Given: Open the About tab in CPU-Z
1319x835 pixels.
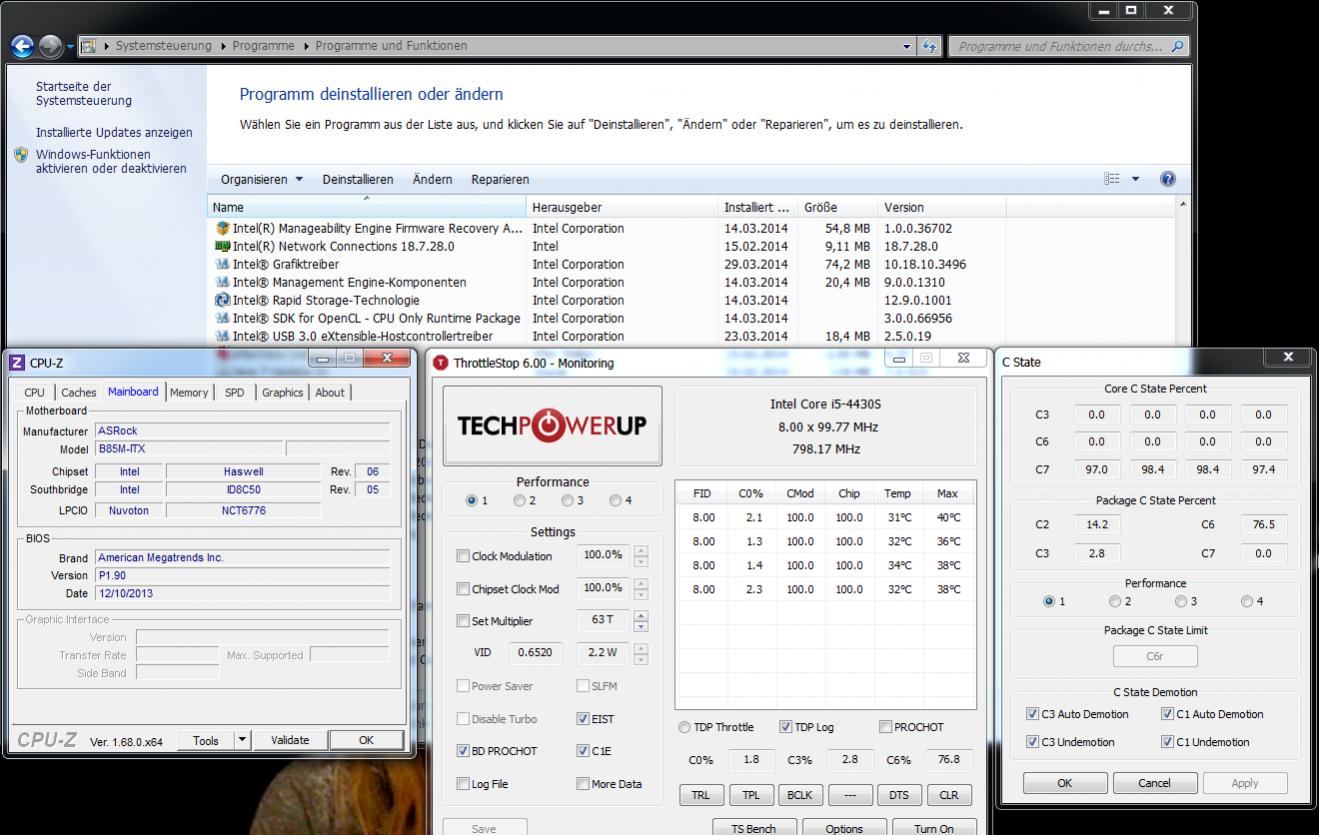Looking at the screenshot, I should 330,393.
